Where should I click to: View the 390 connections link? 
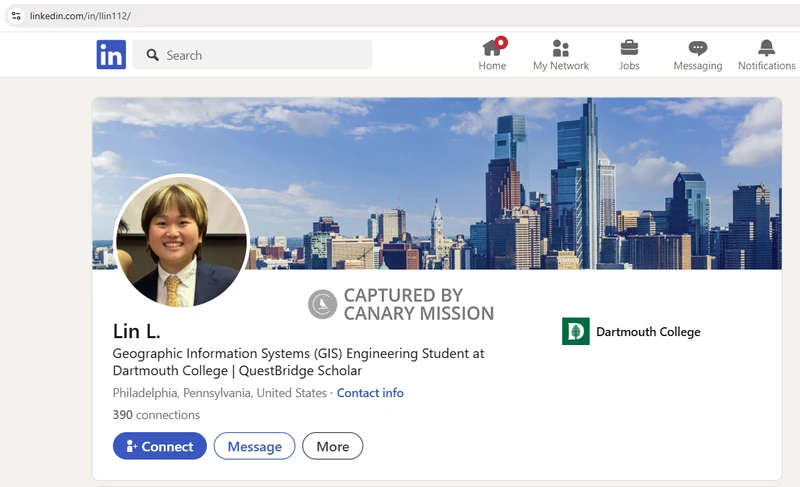[156, 415]
